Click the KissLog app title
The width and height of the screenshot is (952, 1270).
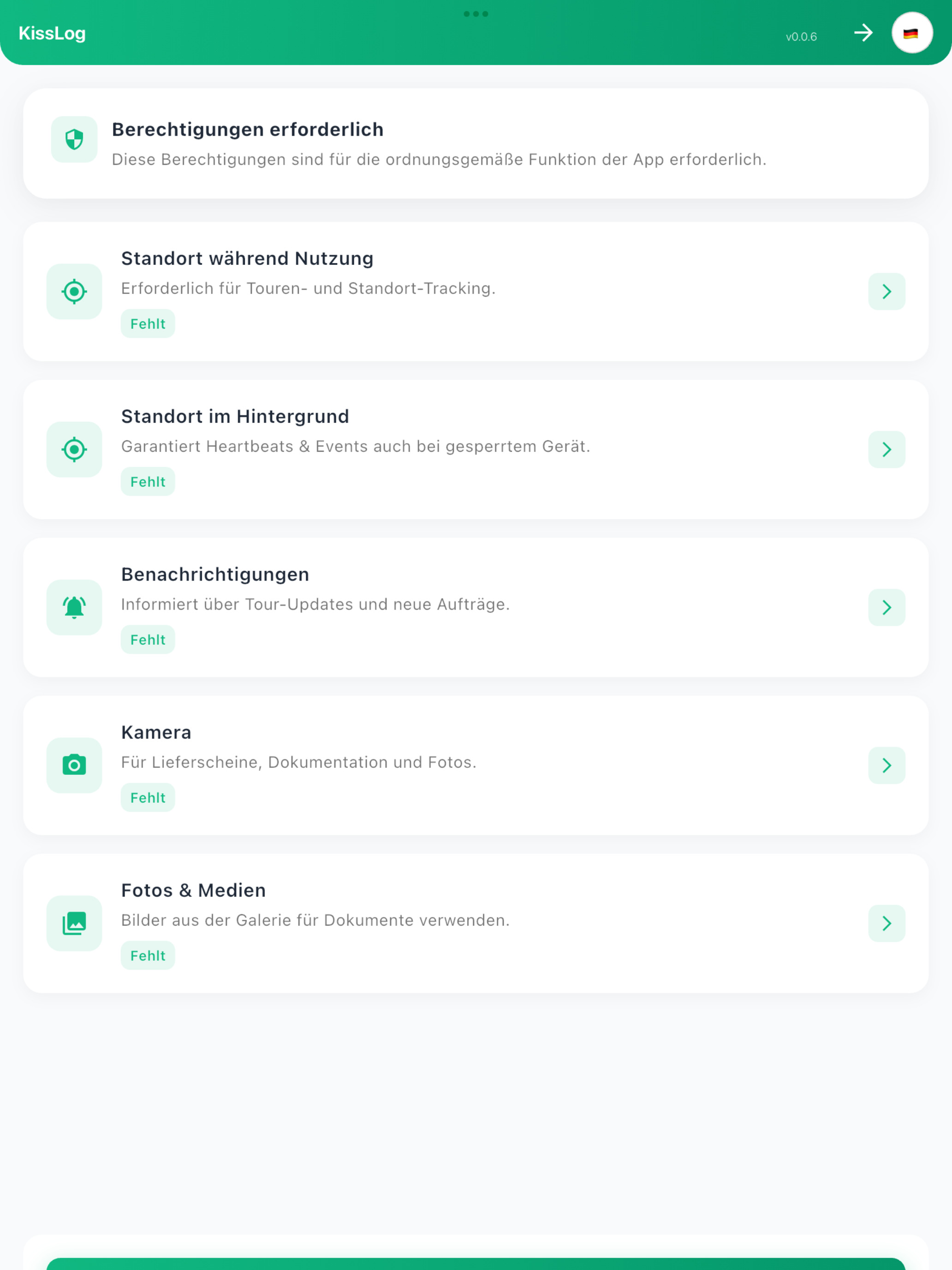pos(52,33)
